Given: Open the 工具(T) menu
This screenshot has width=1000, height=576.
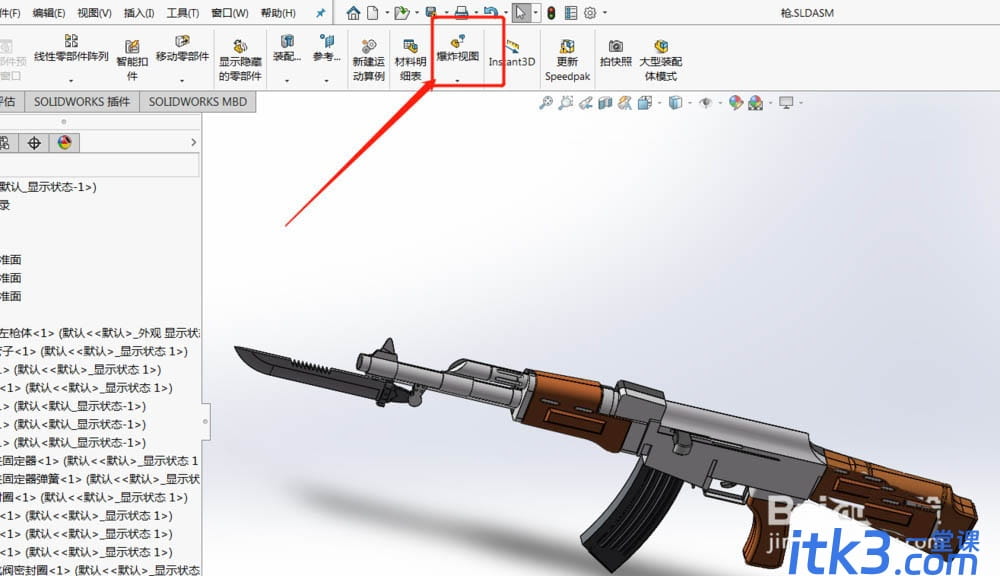Looking at the screenshot, I should coord(182,13).
